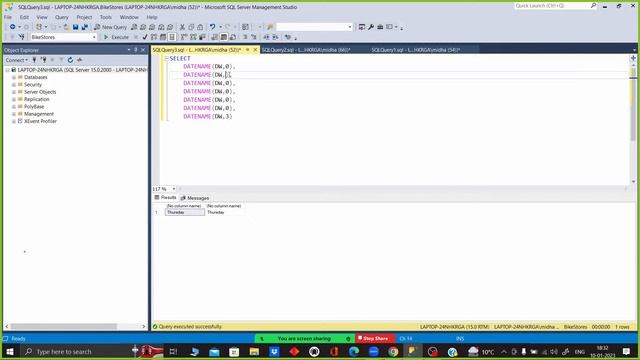Click the Increase Indent icon
The height and width of the screenshot is (360, 640).
click(276, 37)
